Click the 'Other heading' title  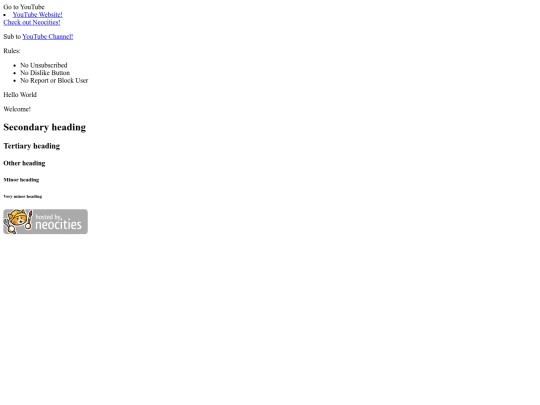pos(24,163)
